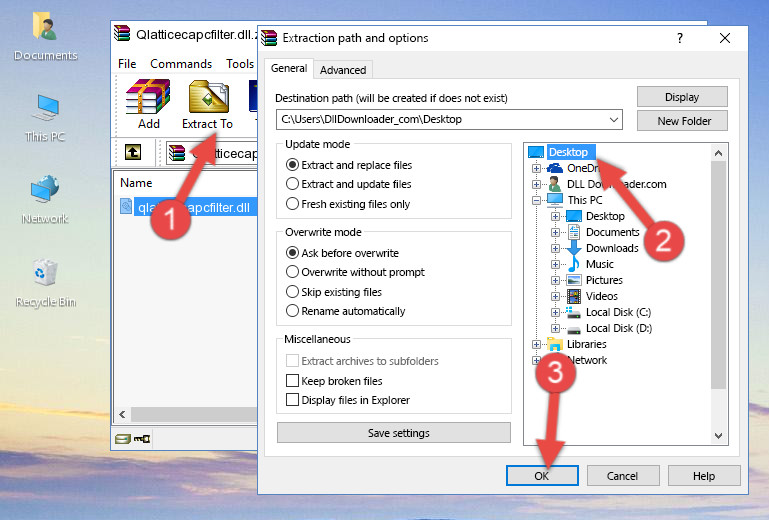Select This PC node in folder tree
769x520 pixels.
pyautogui.click(x=585, y=200)
